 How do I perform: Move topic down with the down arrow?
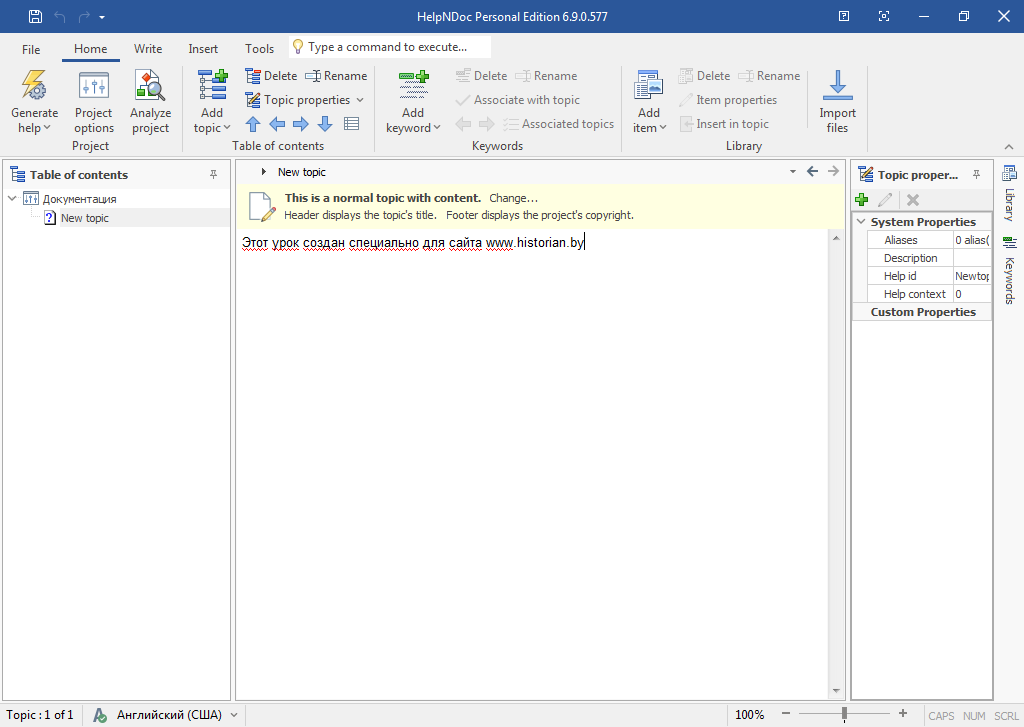(325, 123)
